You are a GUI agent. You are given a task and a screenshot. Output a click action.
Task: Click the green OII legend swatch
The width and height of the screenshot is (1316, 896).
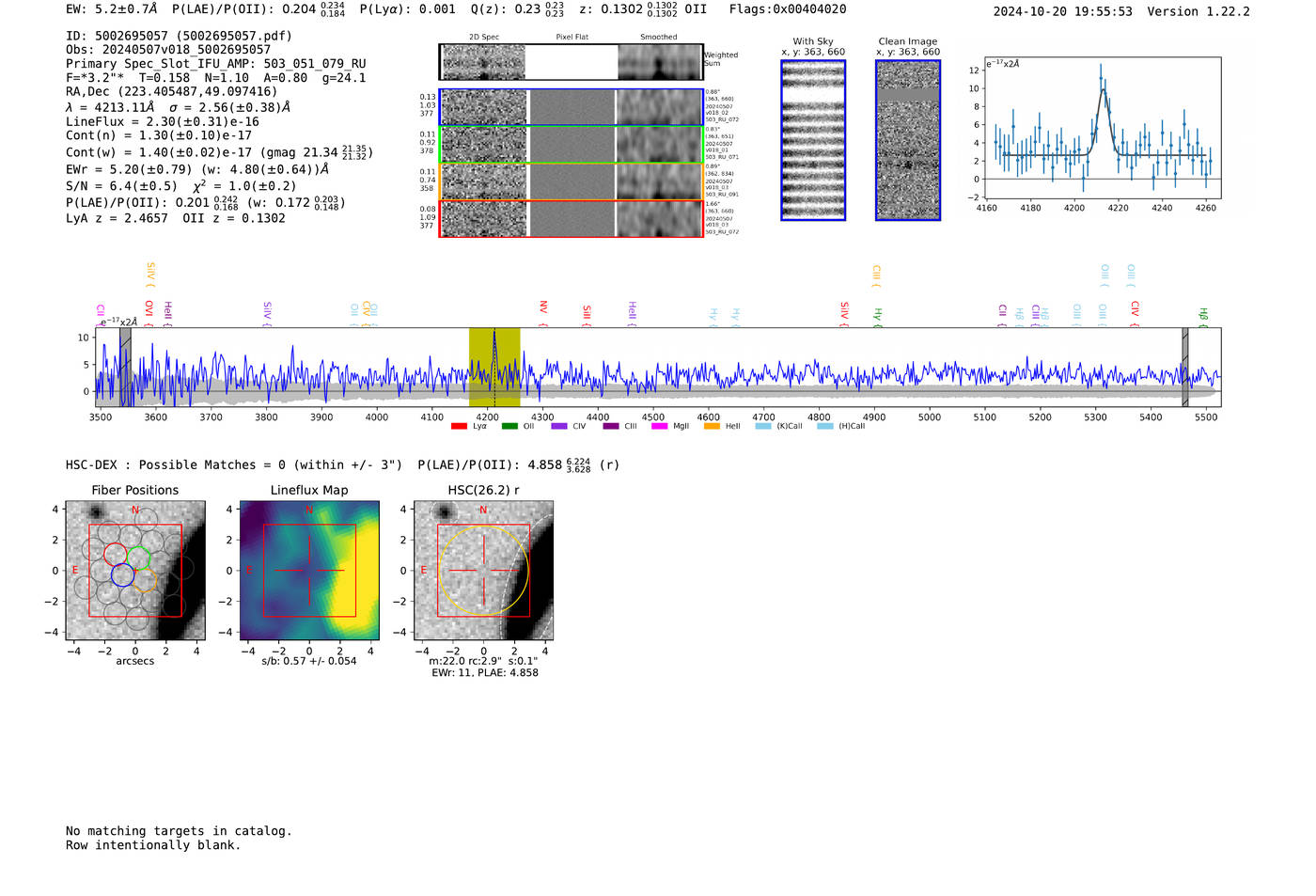(509, 427)
